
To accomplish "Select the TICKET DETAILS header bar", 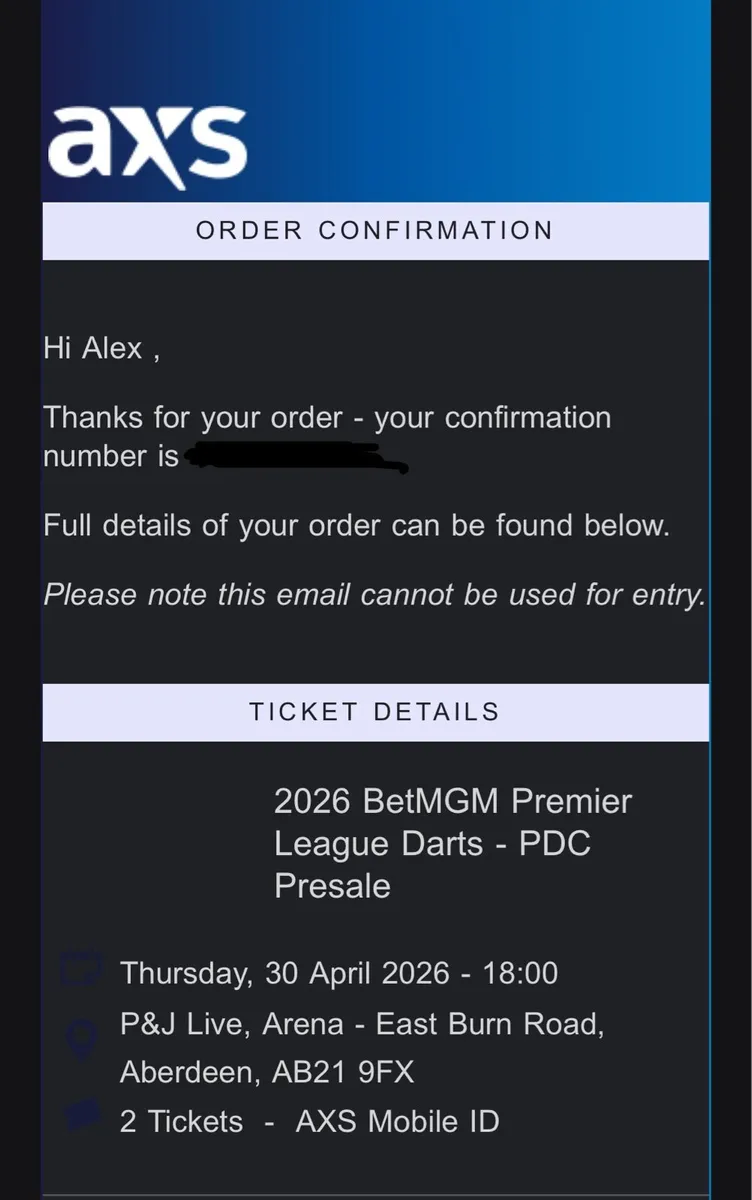I will (375, 712).
